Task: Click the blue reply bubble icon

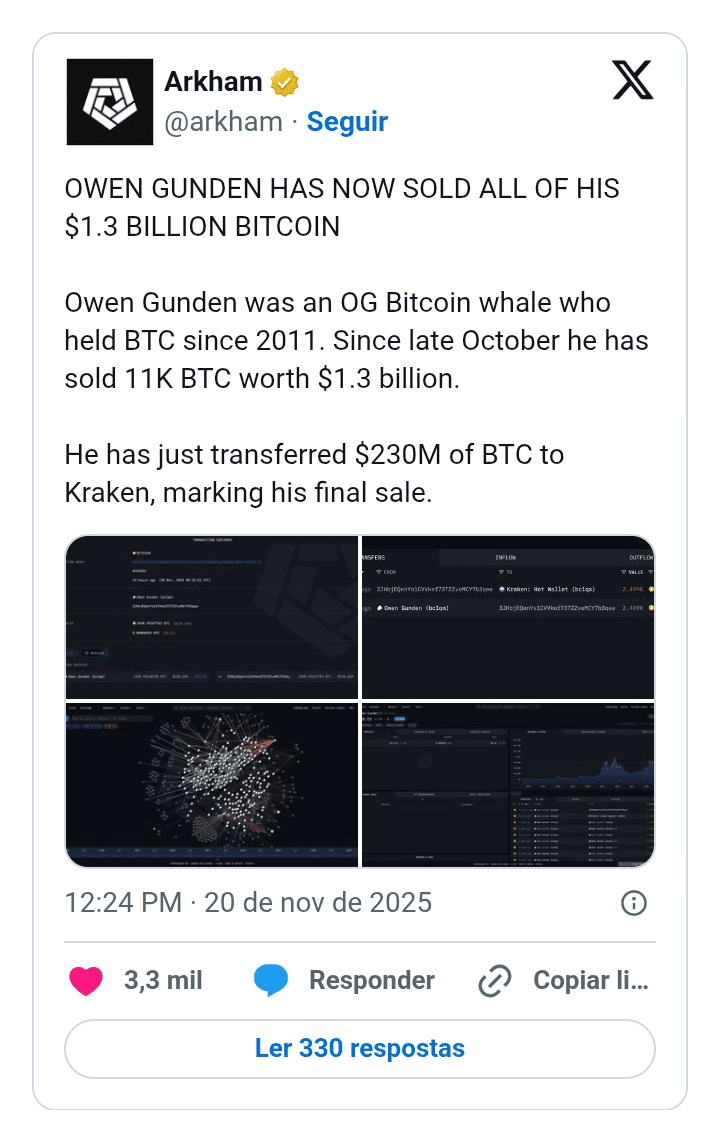Action: click(271, 980)
